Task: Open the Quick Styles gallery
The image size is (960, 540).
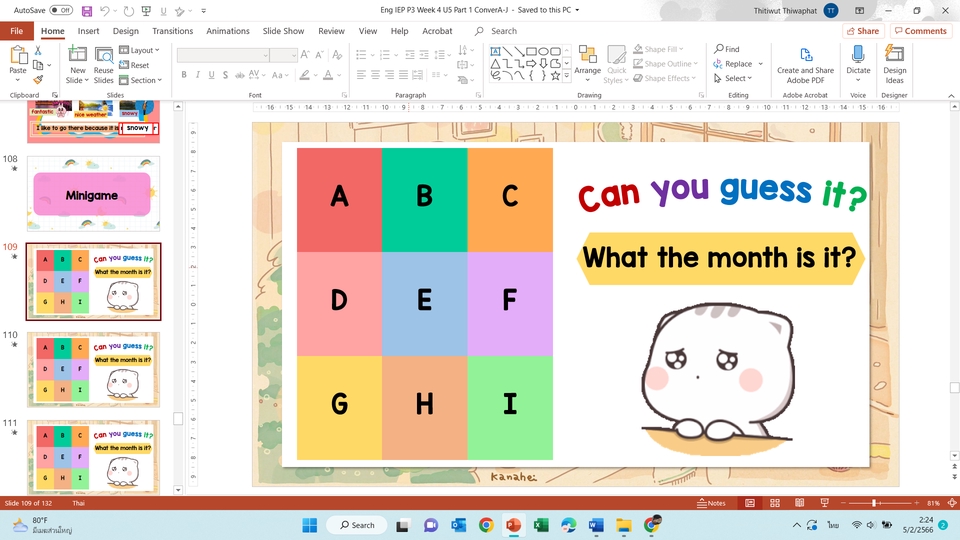Action: (x=616, y=64)
